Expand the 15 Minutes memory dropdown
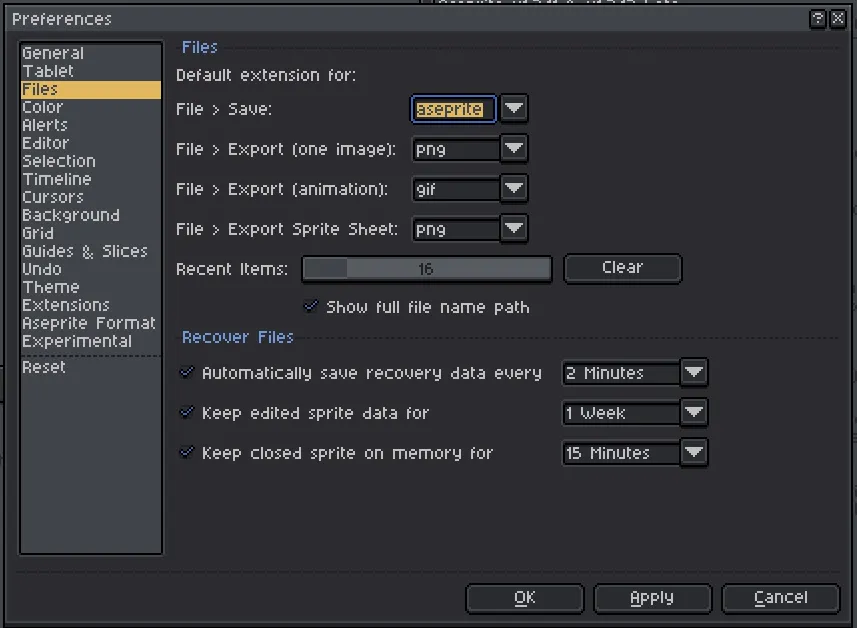This screenshot has width=857, height=628. (694, 453)
